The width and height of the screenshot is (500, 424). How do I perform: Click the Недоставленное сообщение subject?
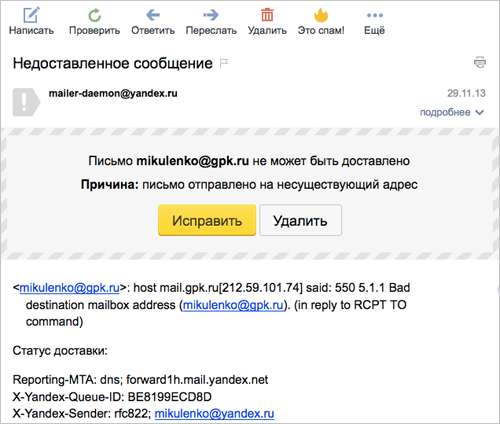pyautogui.click(x=113, y=63)
